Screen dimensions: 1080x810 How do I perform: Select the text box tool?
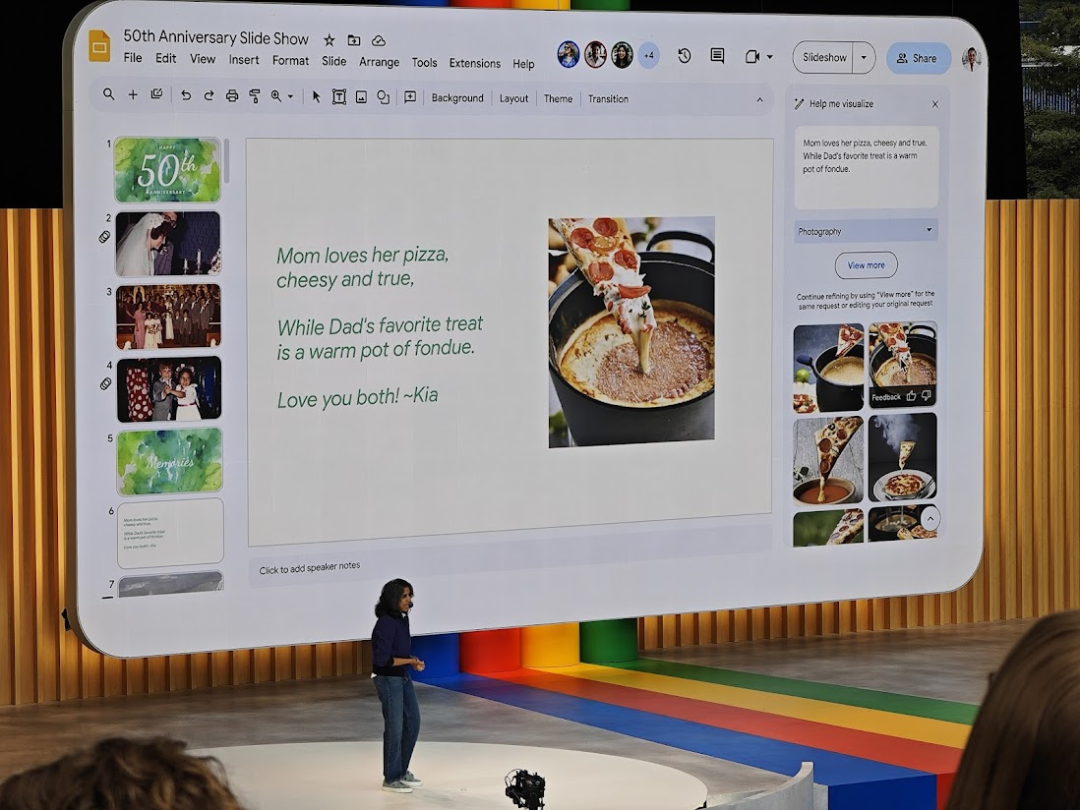pos(339,97)
